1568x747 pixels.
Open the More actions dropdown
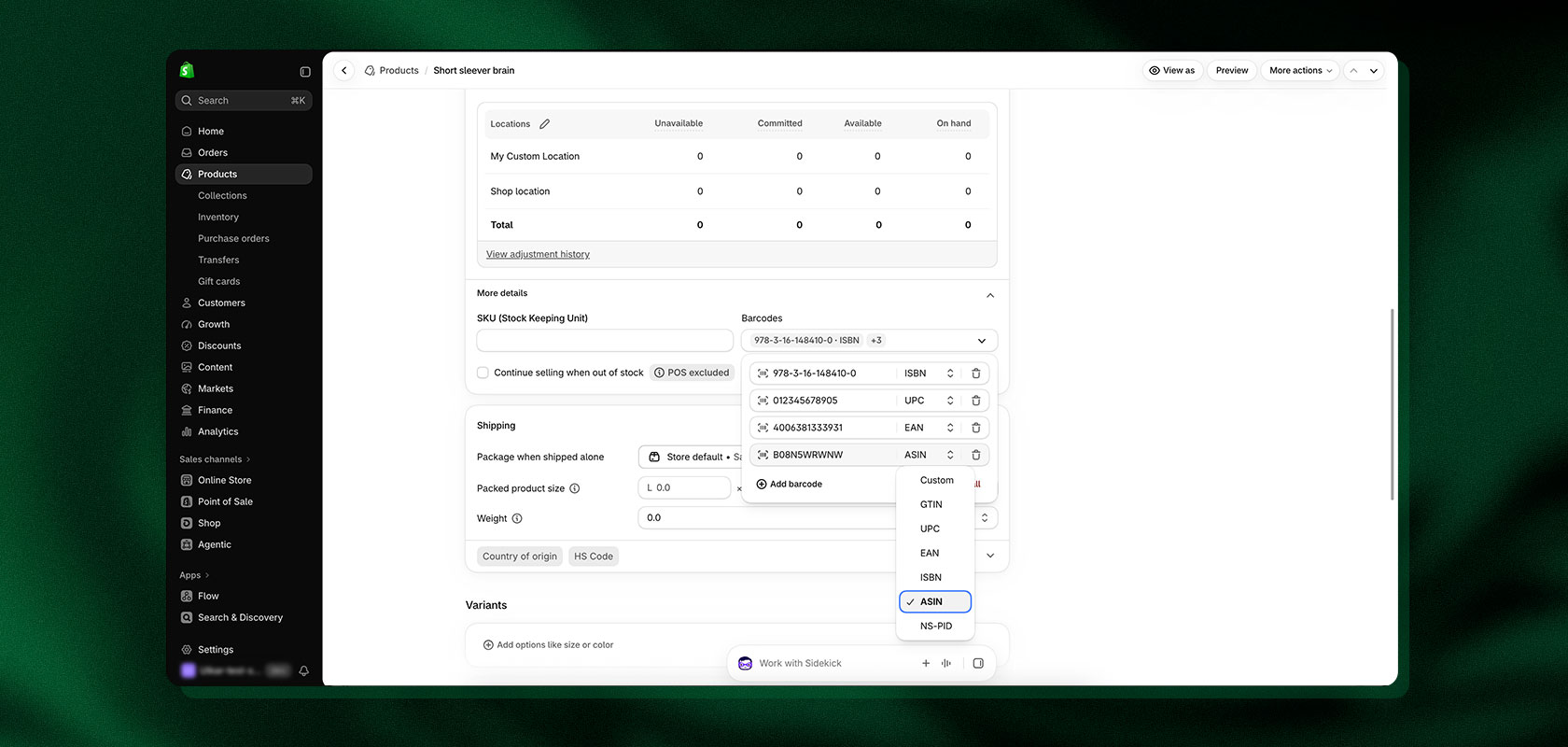(x=1300, y=71)
